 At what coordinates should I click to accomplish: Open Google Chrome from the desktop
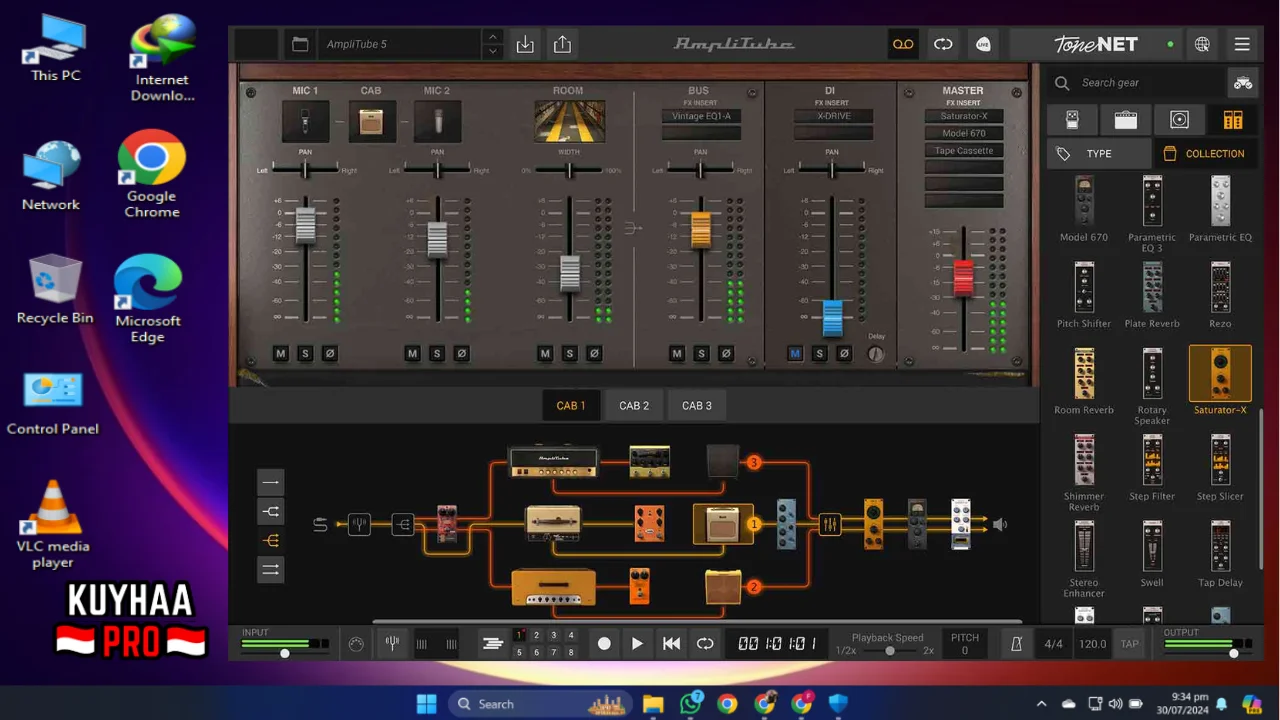coord(152,173)
